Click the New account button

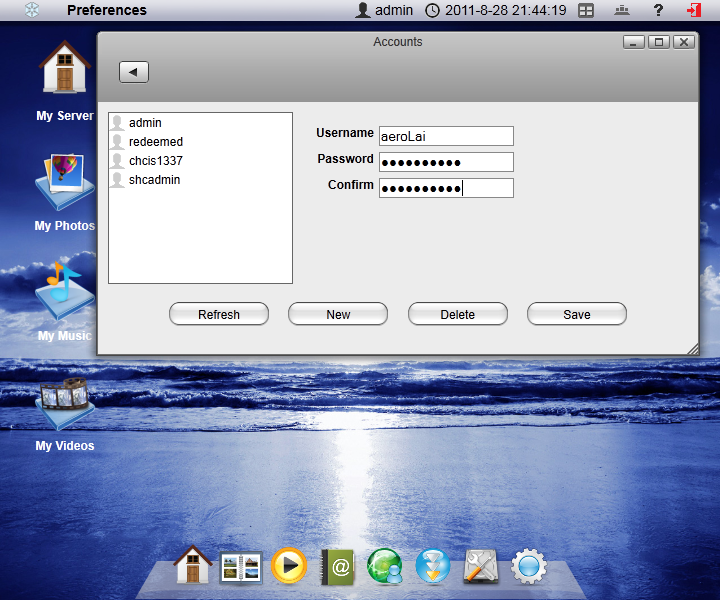point(338,314)
